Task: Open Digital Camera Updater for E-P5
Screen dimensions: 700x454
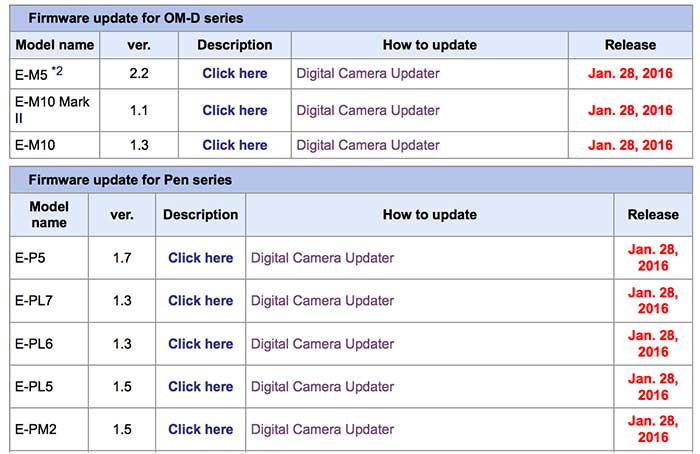Action: 322,258
